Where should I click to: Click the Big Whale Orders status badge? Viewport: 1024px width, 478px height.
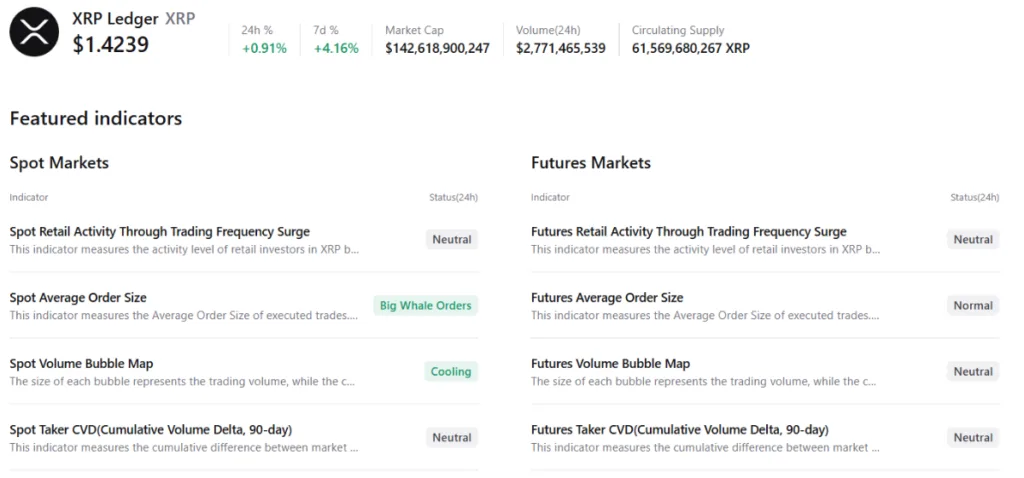click(x=426, y=306)
